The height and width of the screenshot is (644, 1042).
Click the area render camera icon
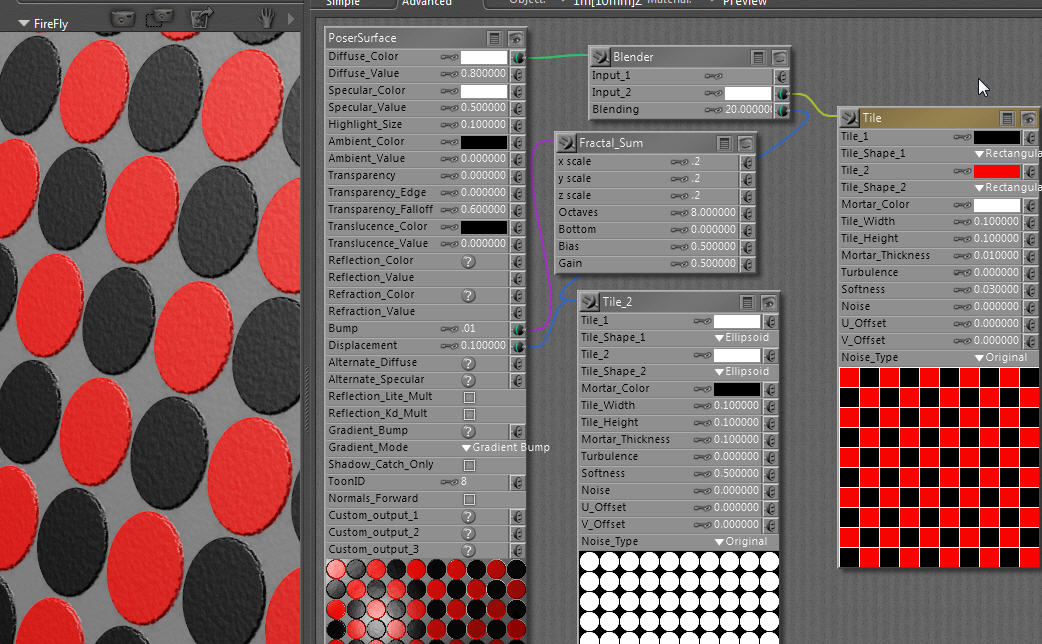tap(158, 18)
